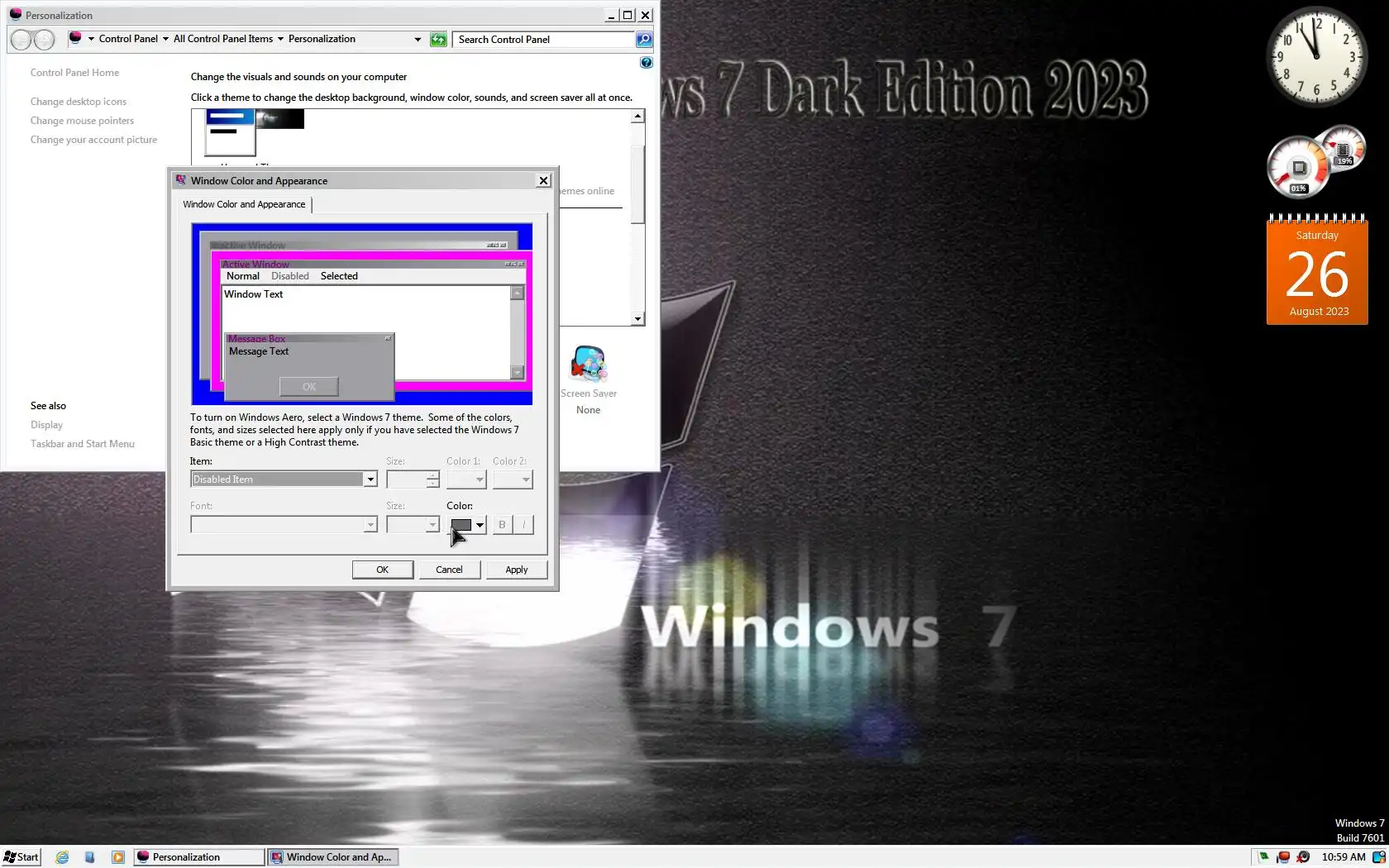Open the clock showing 10:59 AM

[x=1344, y=857]
